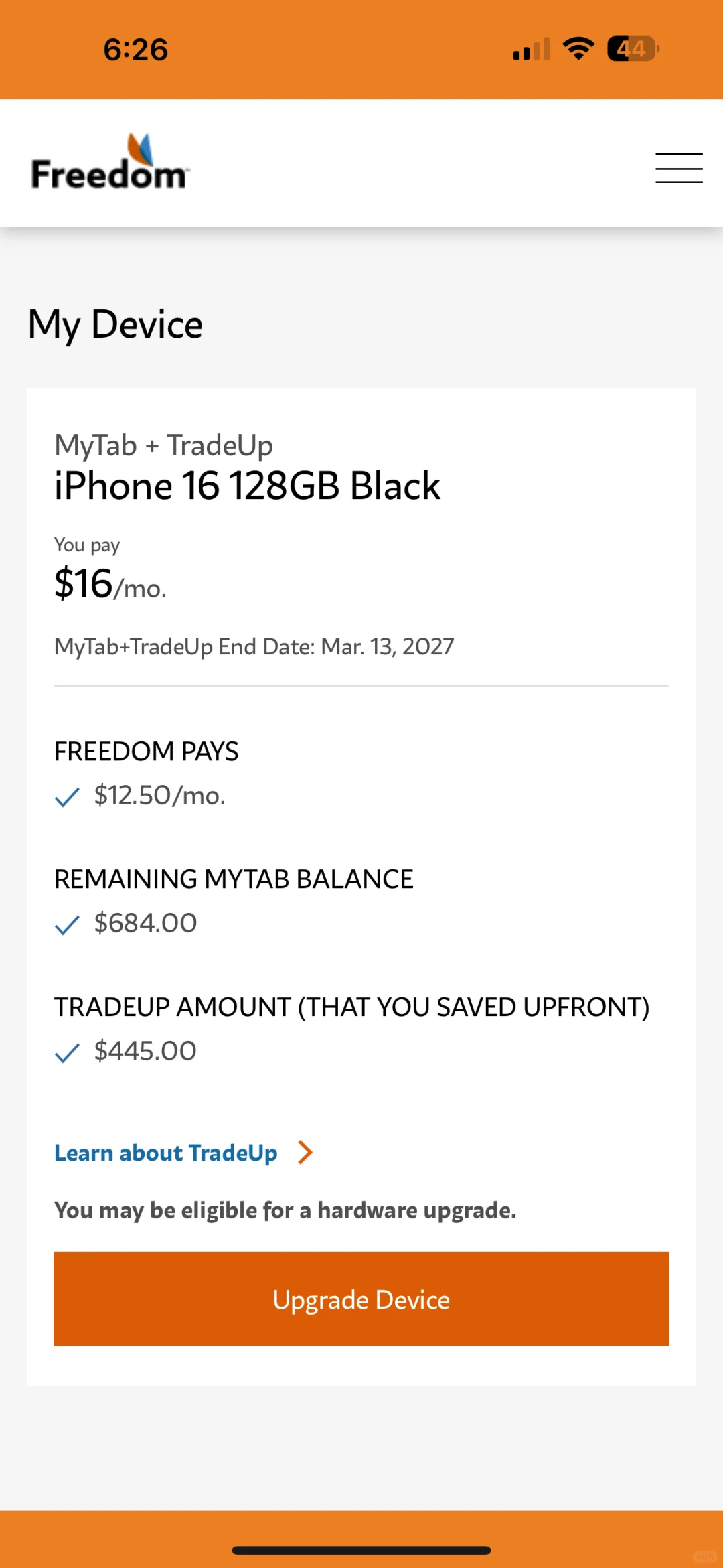Tap the cellular signal bars icon
723x1568 pixels.
(x=532, y=49)
